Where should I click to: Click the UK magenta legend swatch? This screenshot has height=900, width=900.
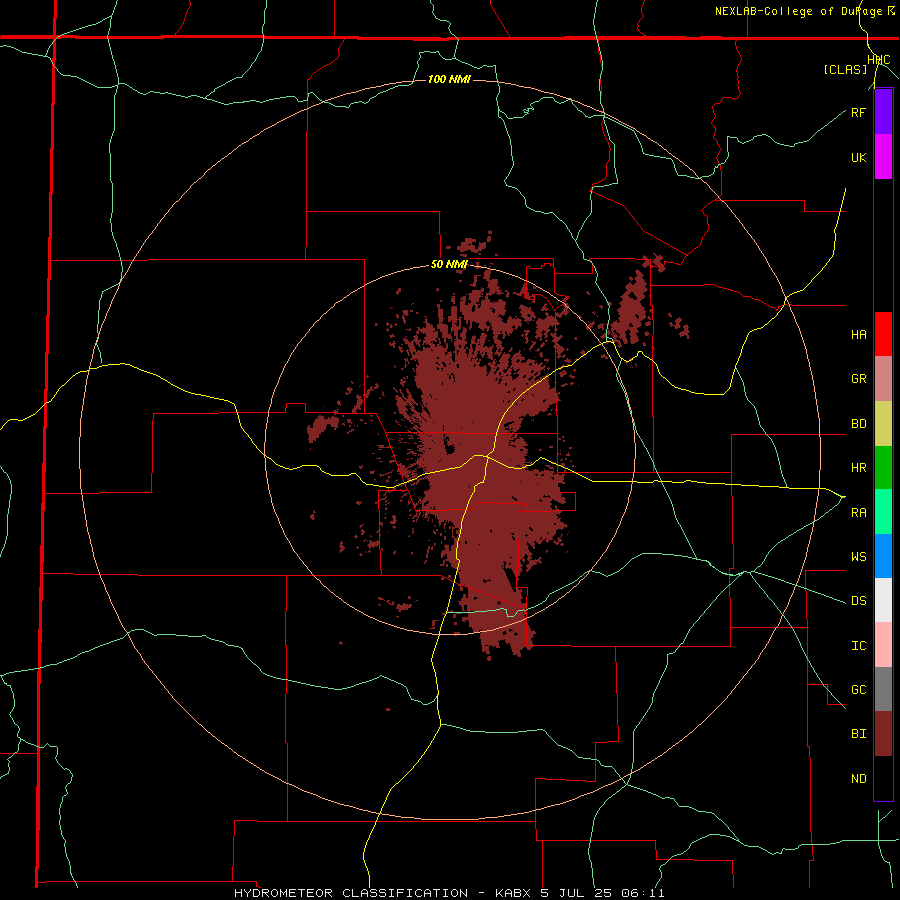pos(883,157)
